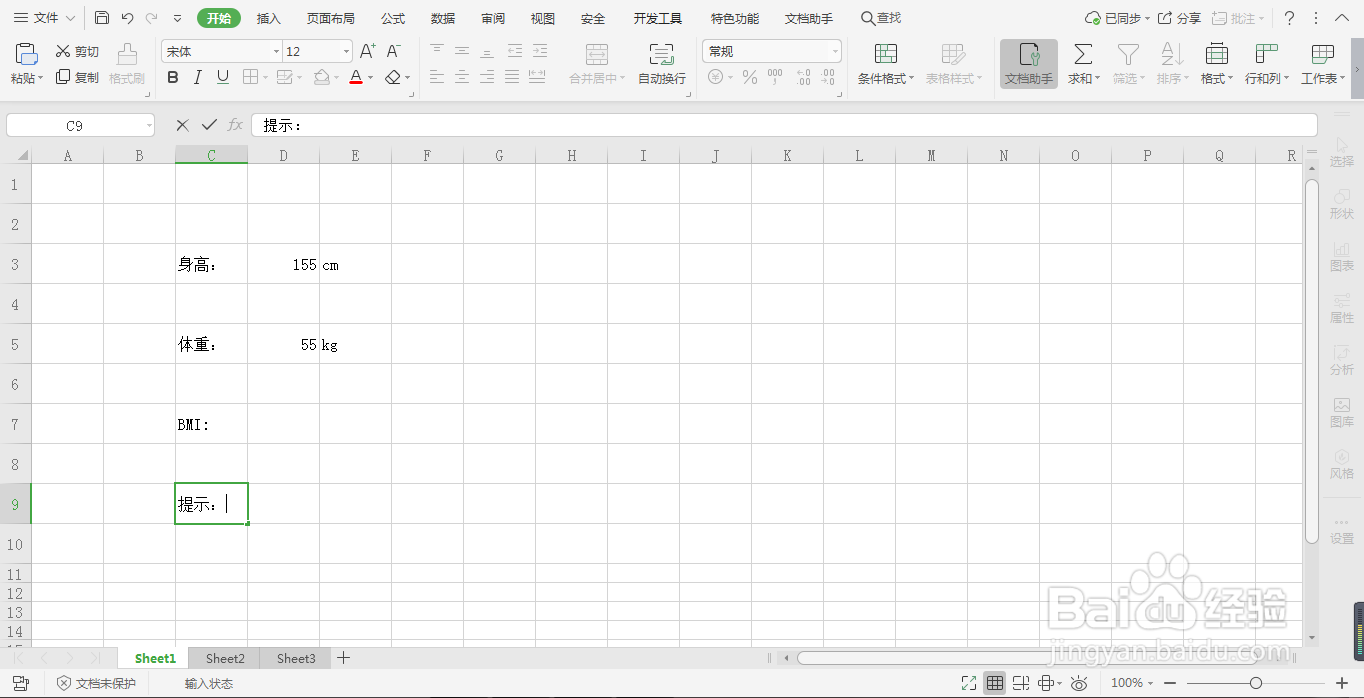Image resolution: width=1364 pixels, height=698 pixels.
Task: Switch to the 公式 tab
Action: 393,18
